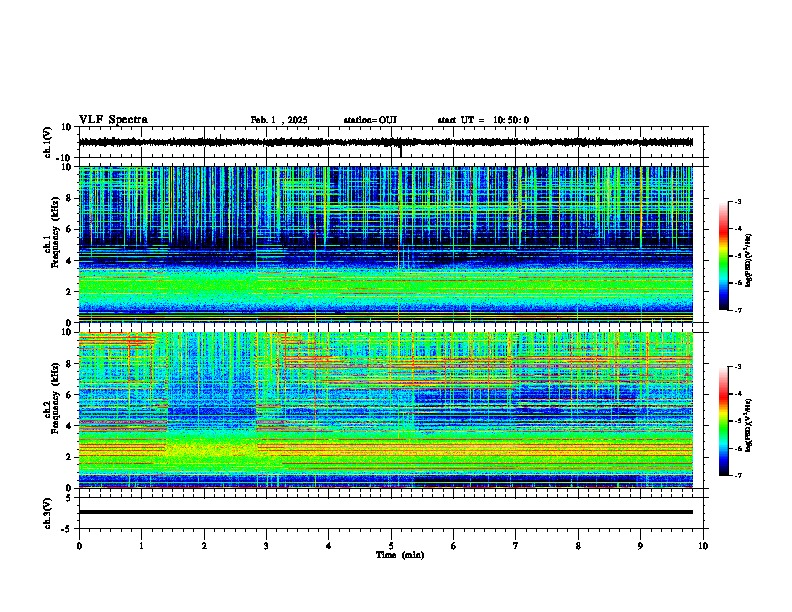The width and height of the screenshot is (792, 612).
Task: Click the 'ch.3(V)' axis label
Action: pyautogui.click(x=48, y=513)
